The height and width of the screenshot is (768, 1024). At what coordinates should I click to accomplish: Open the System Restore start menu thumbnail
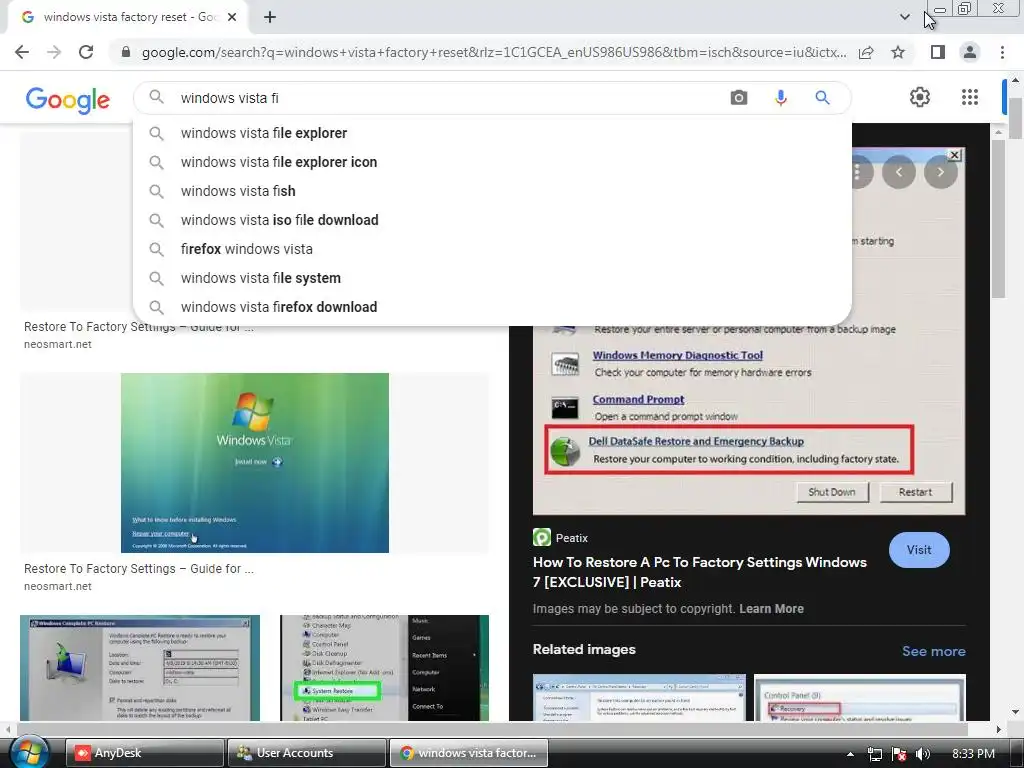384,668
